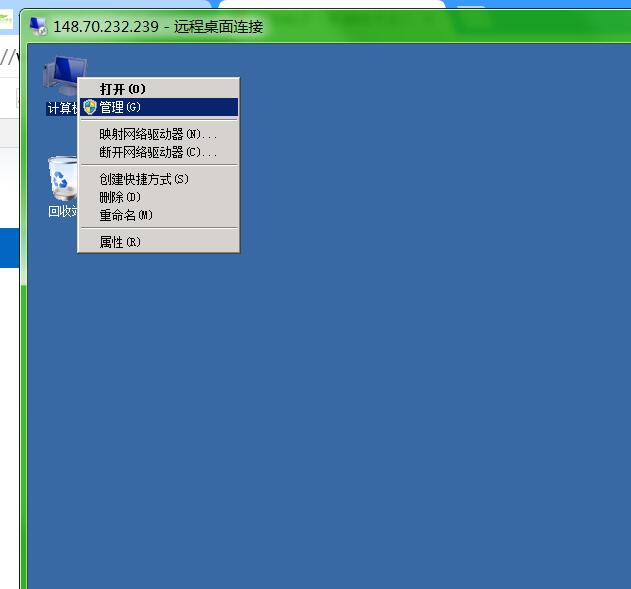
Task: Click empty blue desktop to dismiss menu
Action: 400,350
